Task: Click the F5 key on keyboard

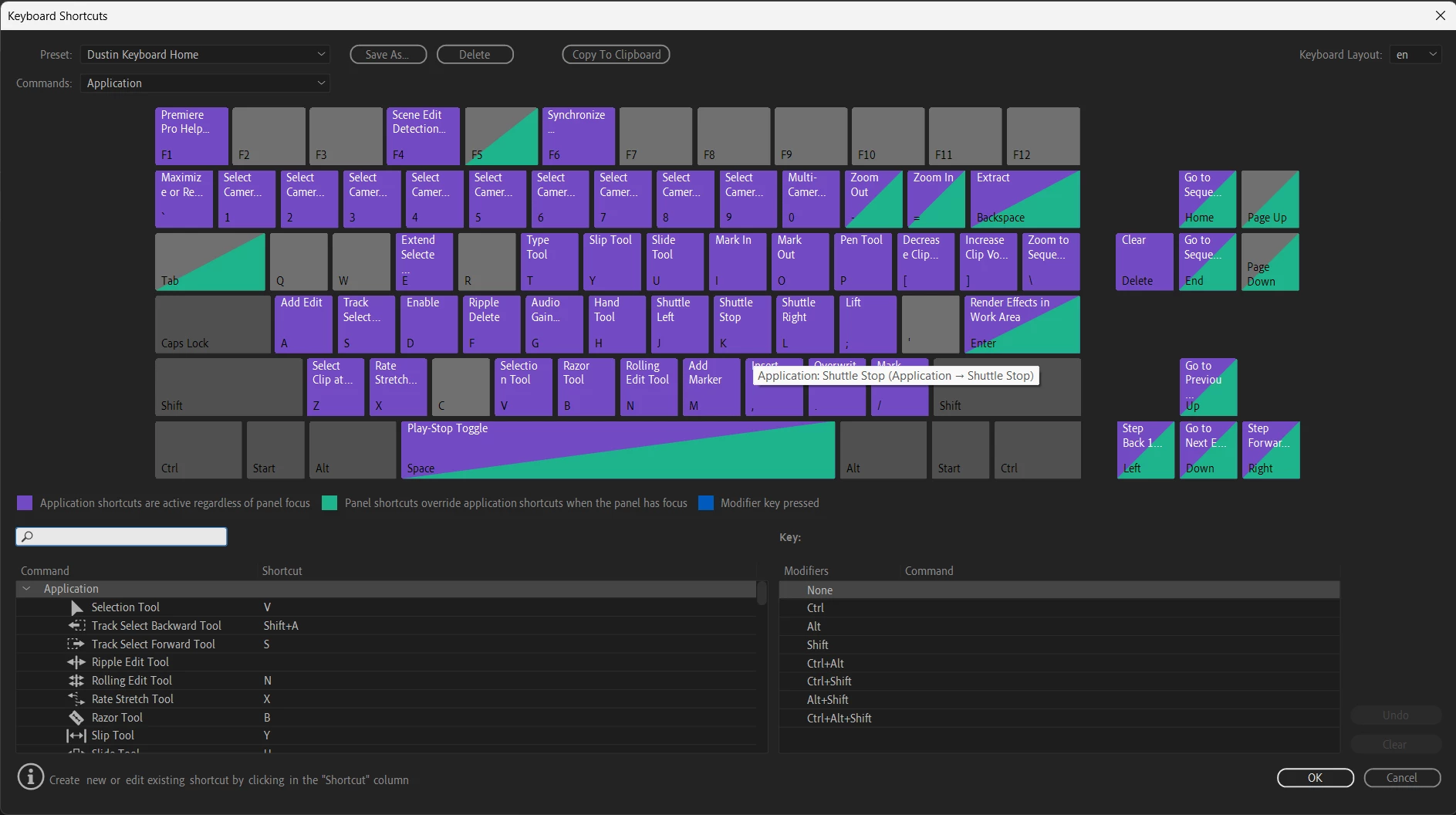Action: (x=501, y=136)
